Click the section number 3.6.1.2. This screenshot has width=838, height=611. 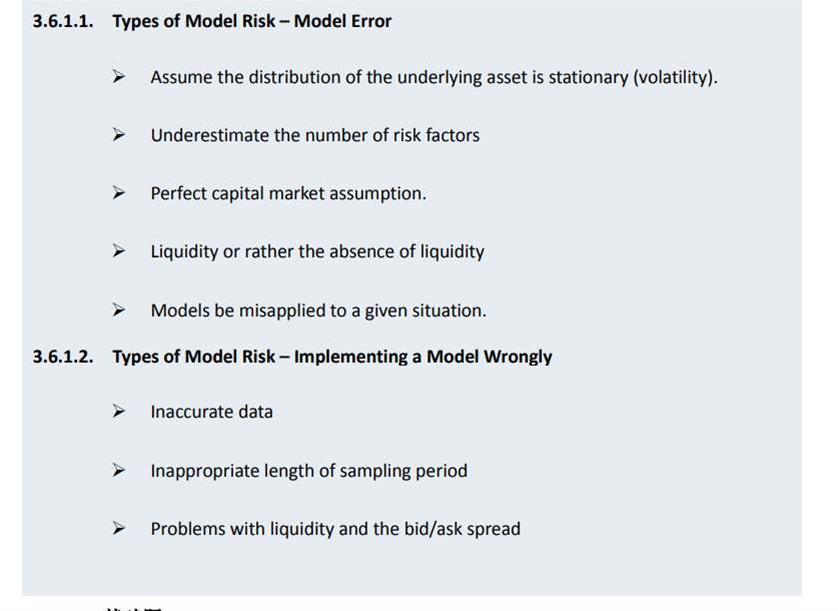[63, 357]
